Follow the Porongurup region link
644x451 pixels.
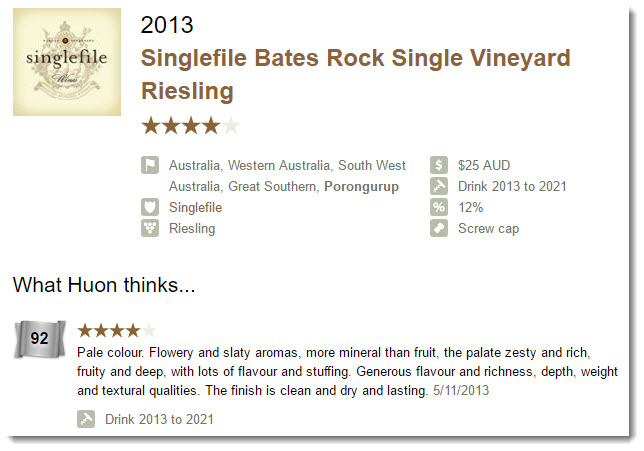tap(361, 186)
